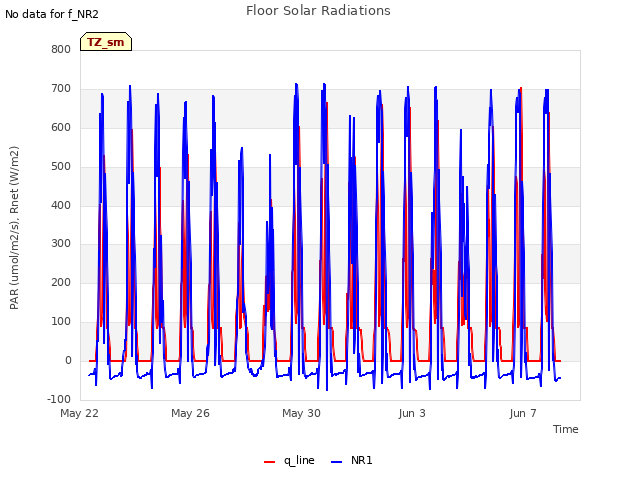Toggle the NR1 series in the legend
The width and height of the screenshot is (640, 480).
[351, 460]
